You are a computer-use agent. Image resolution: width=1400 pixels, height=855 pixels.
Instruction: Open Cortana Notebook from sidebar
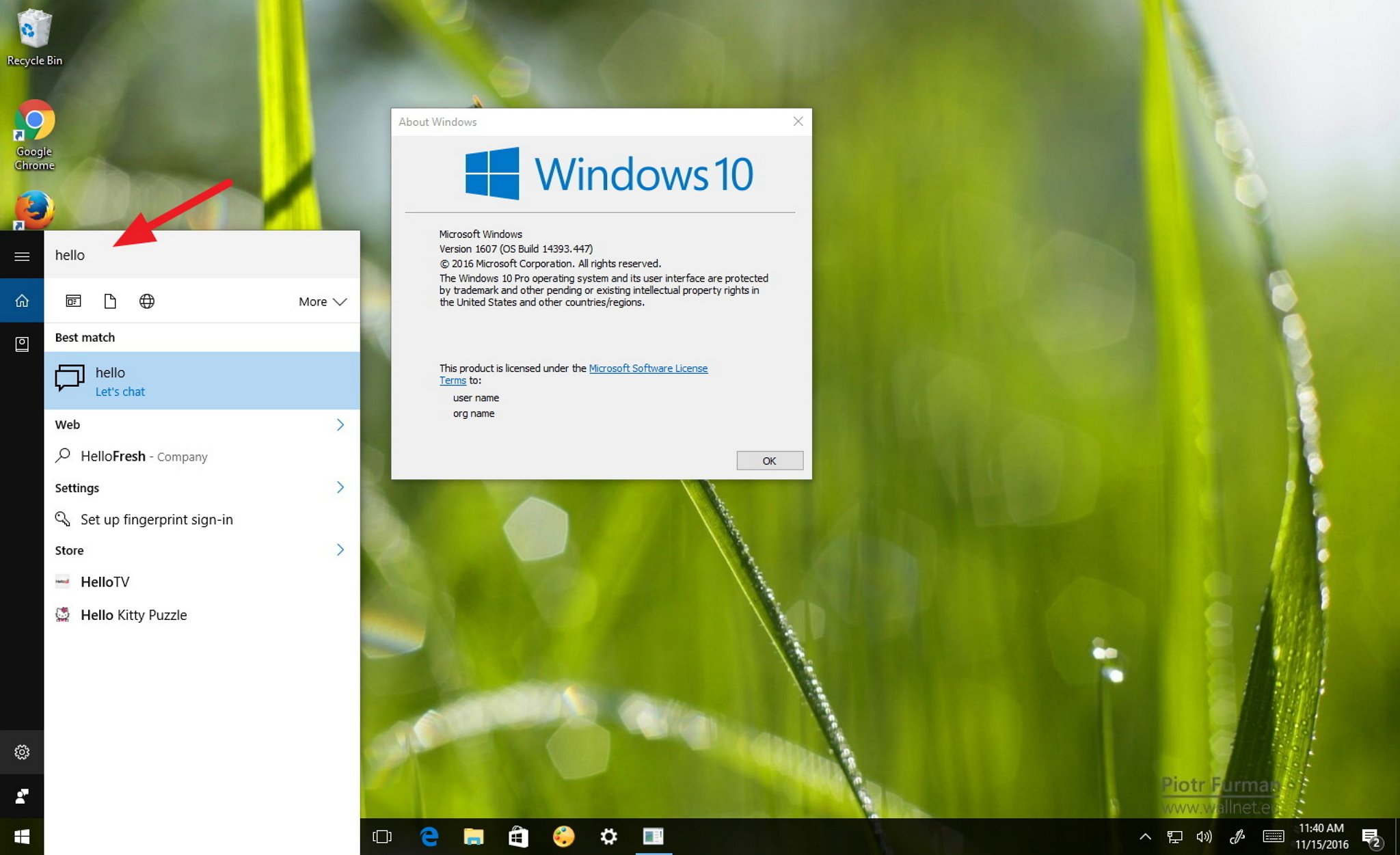(22, 344)
